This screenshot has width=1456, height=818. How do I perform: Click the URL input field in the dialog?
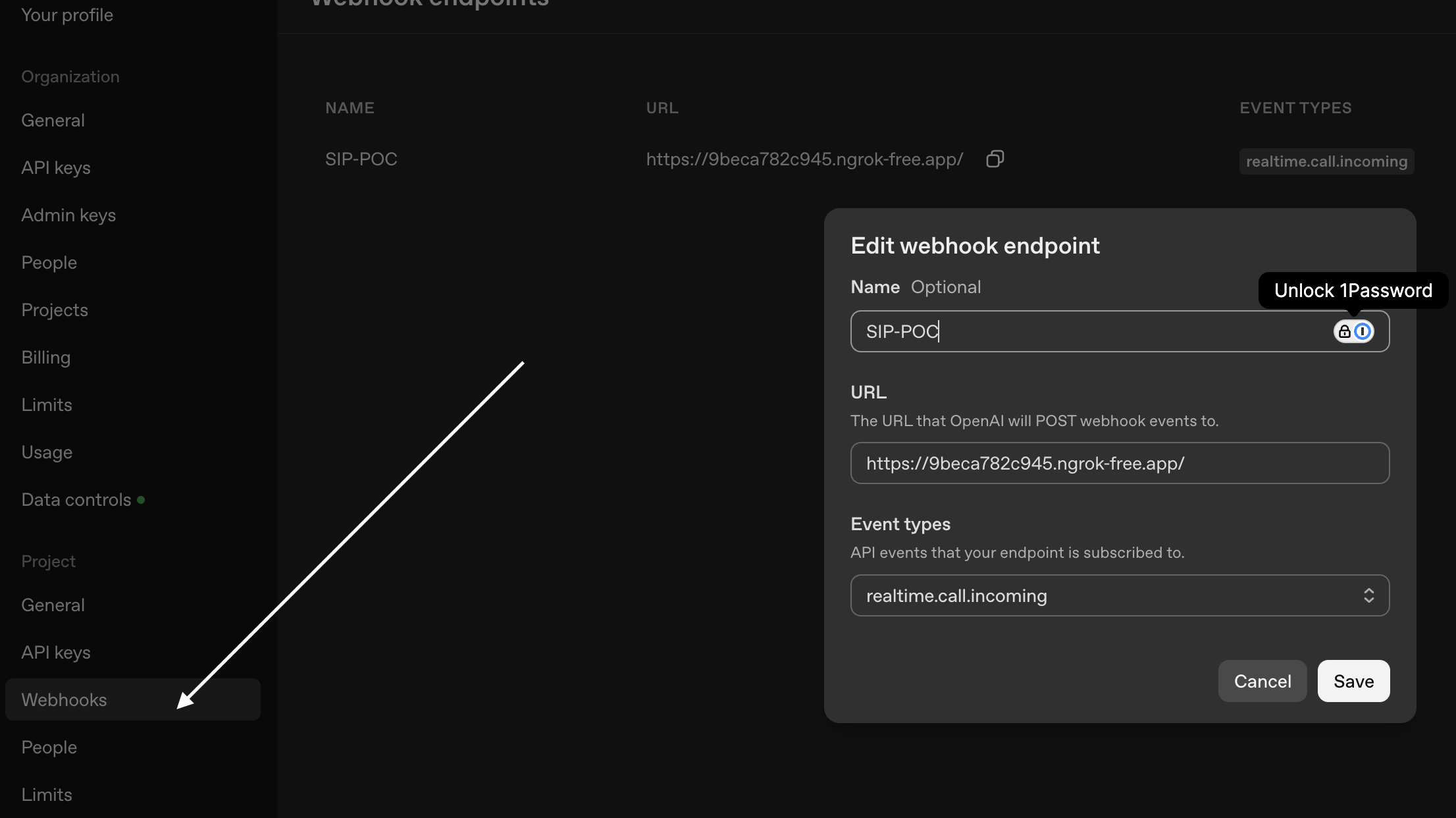tap(1120, 463)
